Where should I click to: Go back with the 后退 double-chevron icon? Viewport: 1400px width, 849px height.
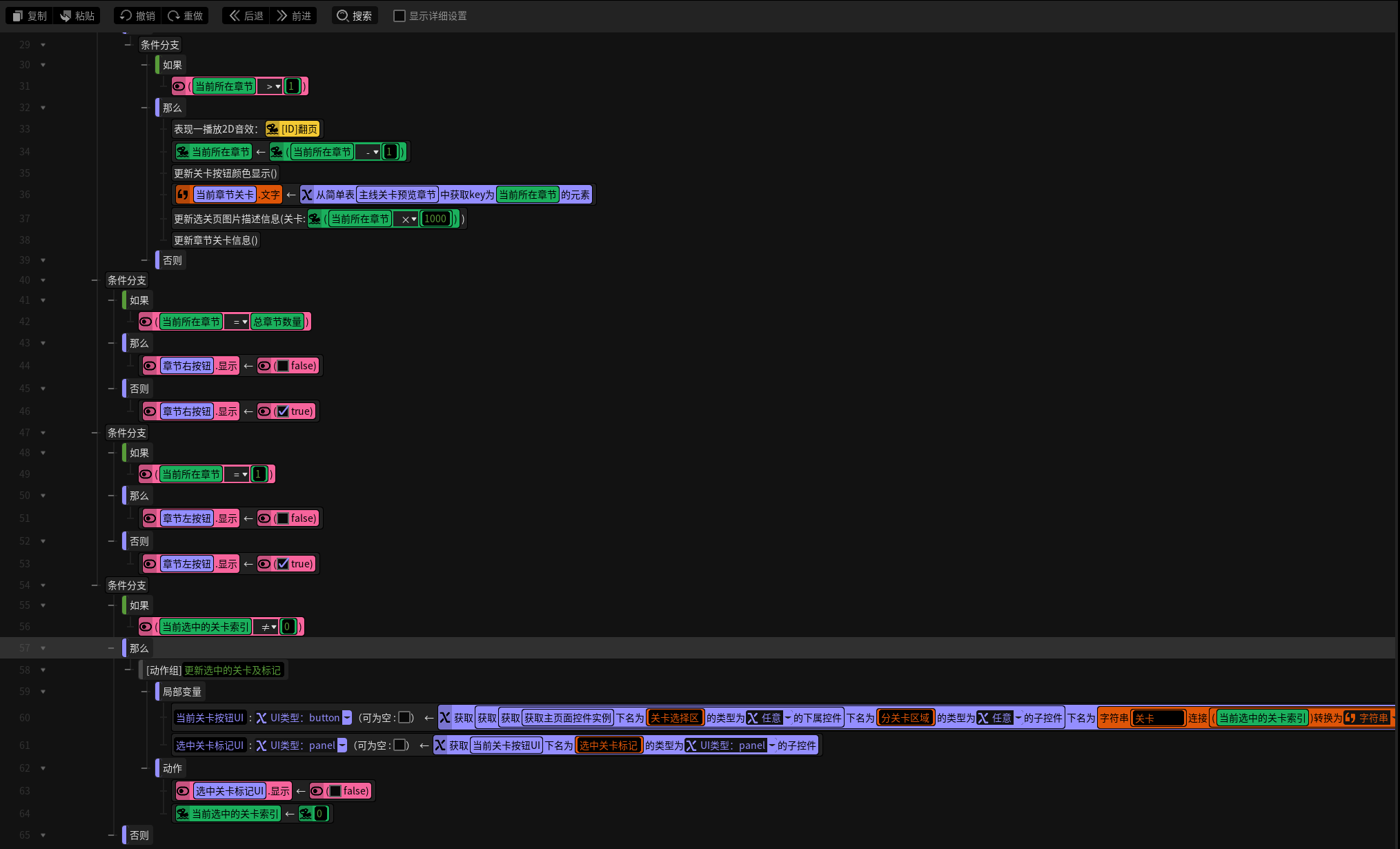pos(235,15)
